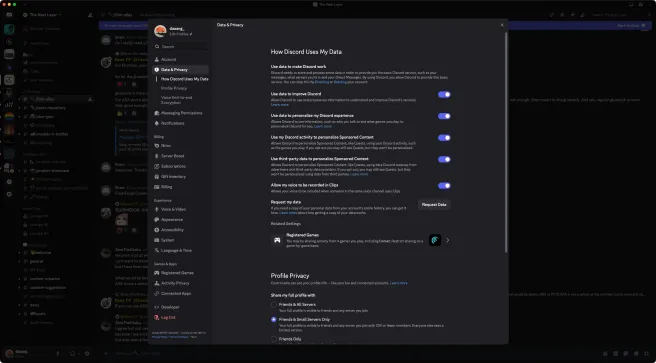Screen dimensions: 656x363
Task: Click the Comet game thumbnail
Action: click(435, 240)
